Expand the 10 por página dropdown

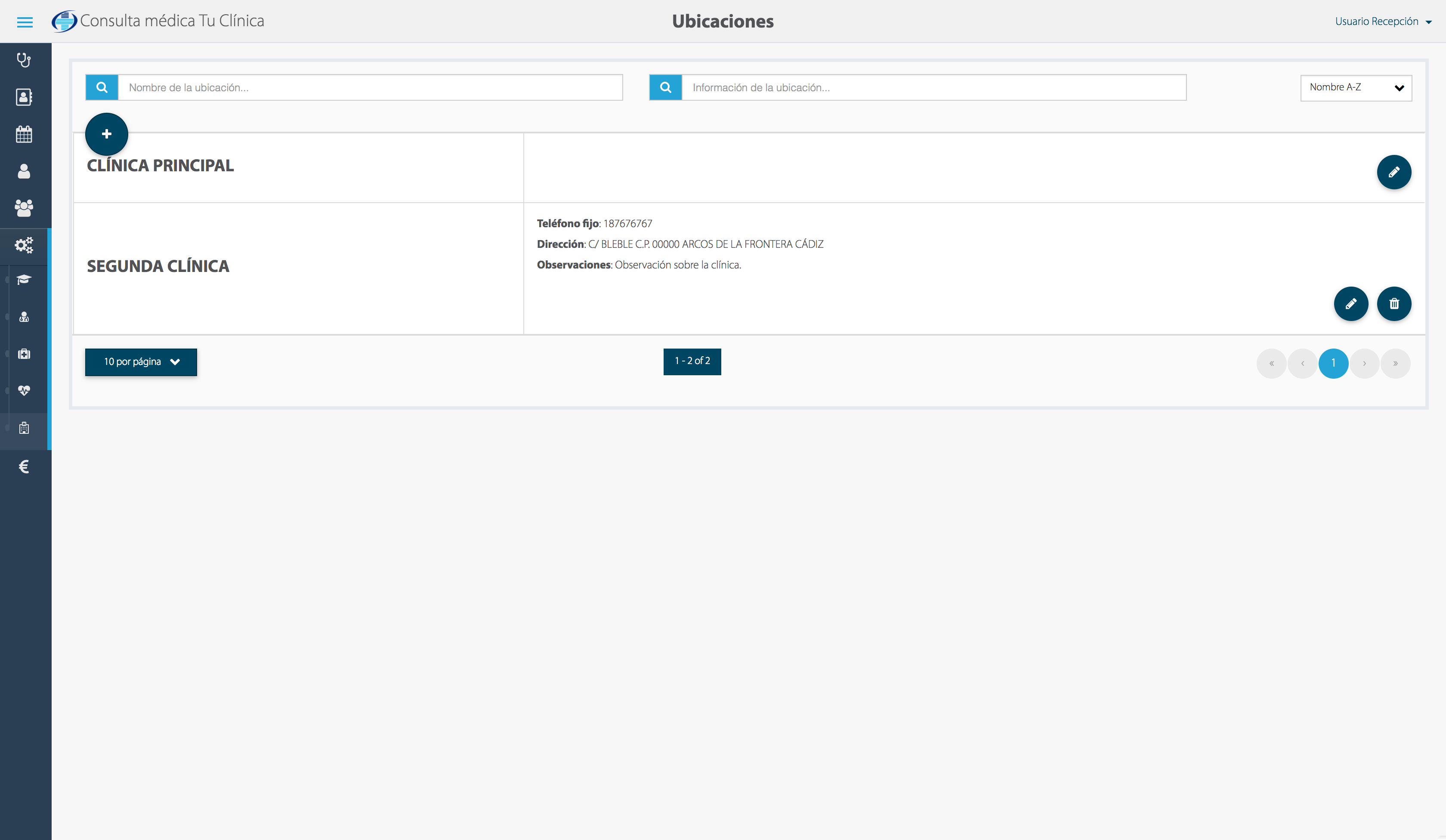point(141,362)
